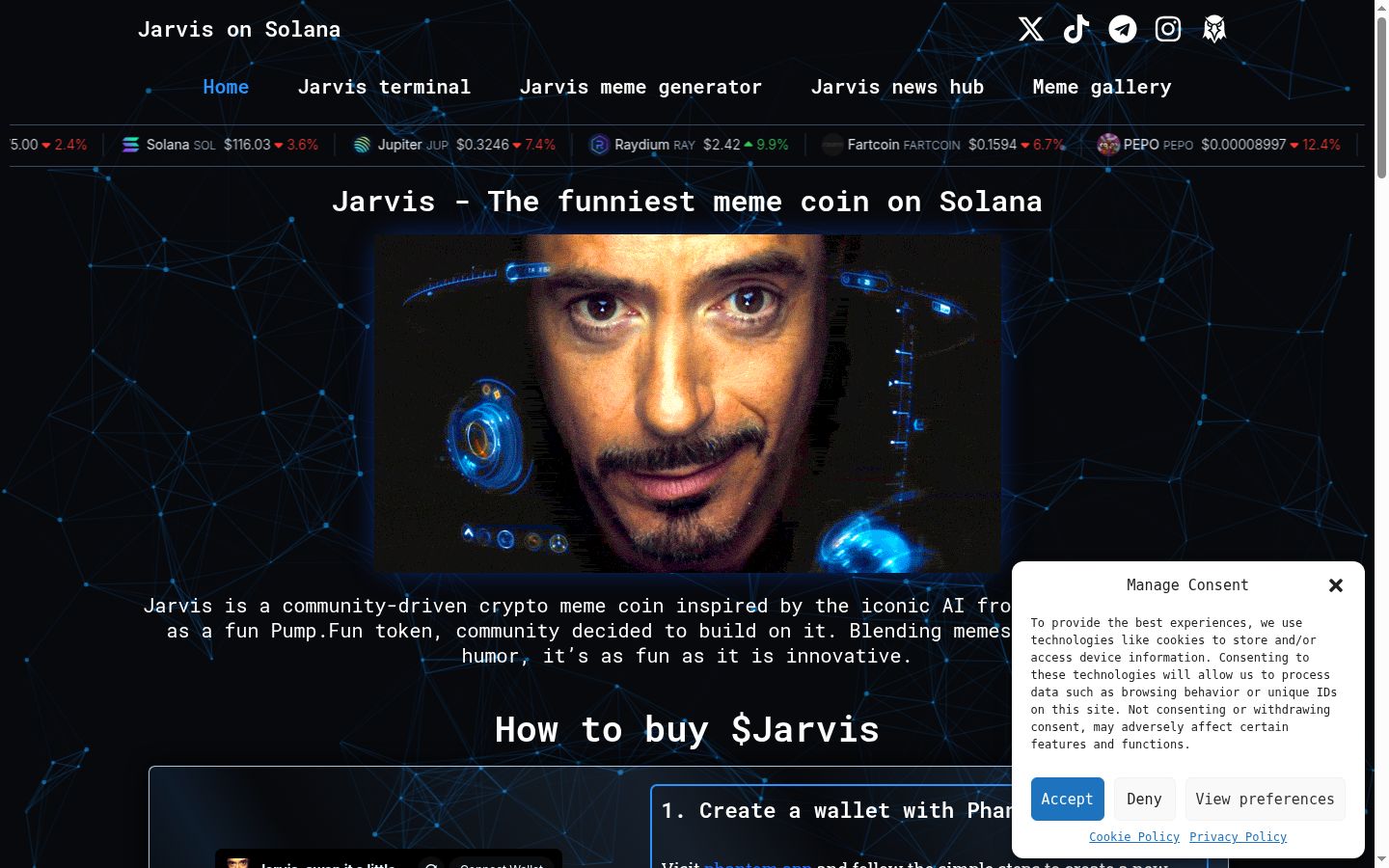This screenshot has height=868, width=1389.
Task: Close the Manage Consent dialog
Action: (1336, 585)
